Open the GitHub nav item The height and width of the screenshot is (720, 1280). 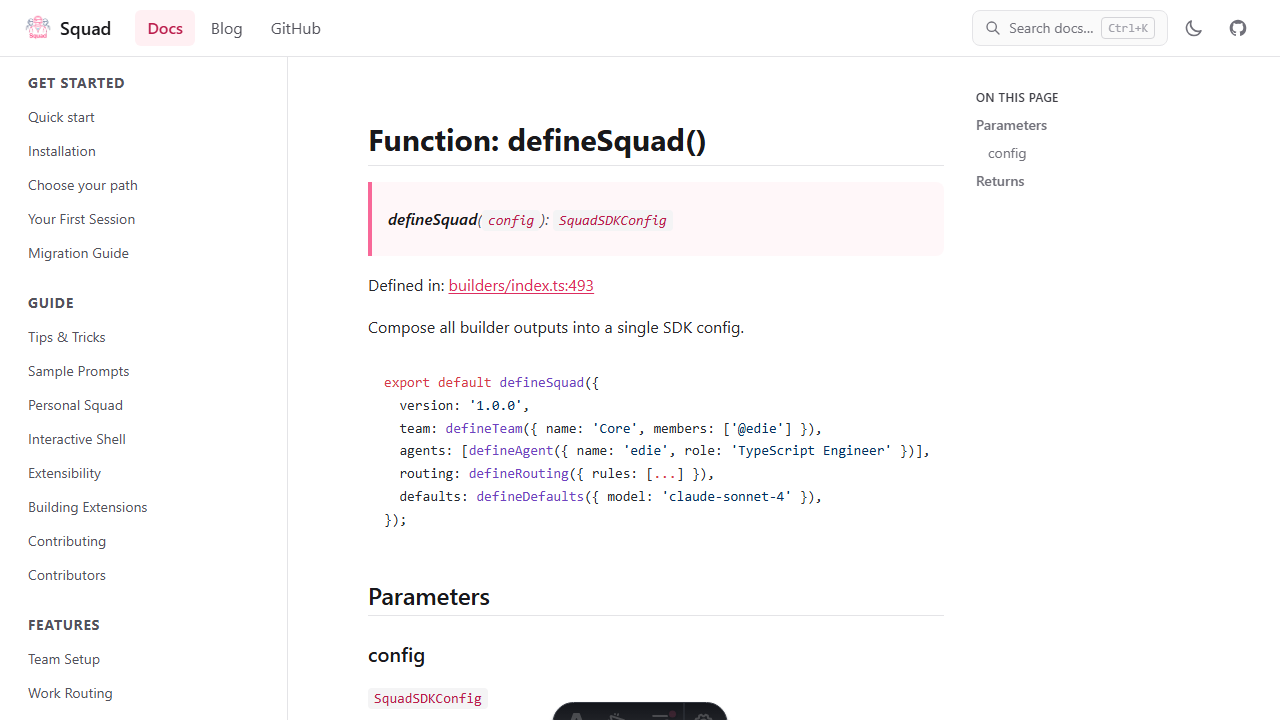296,28
